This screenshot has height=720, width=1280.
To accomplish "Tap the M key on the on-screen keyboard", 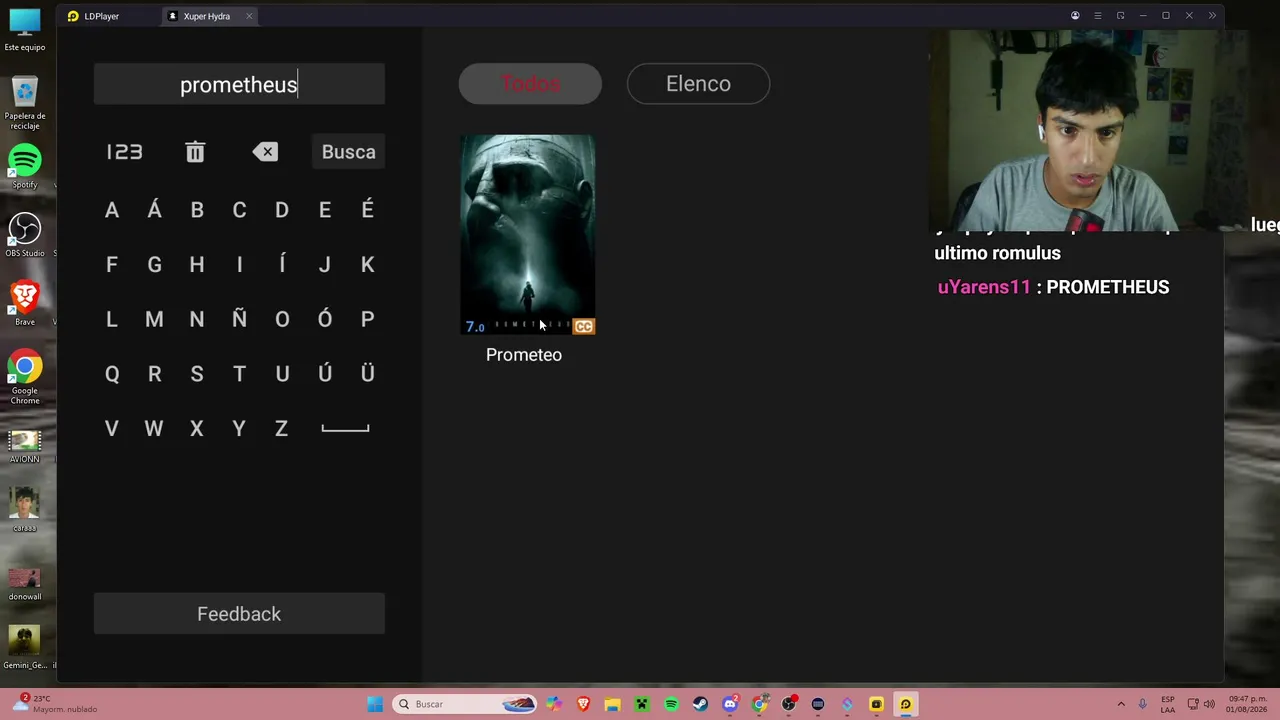I will pos(154,319).
